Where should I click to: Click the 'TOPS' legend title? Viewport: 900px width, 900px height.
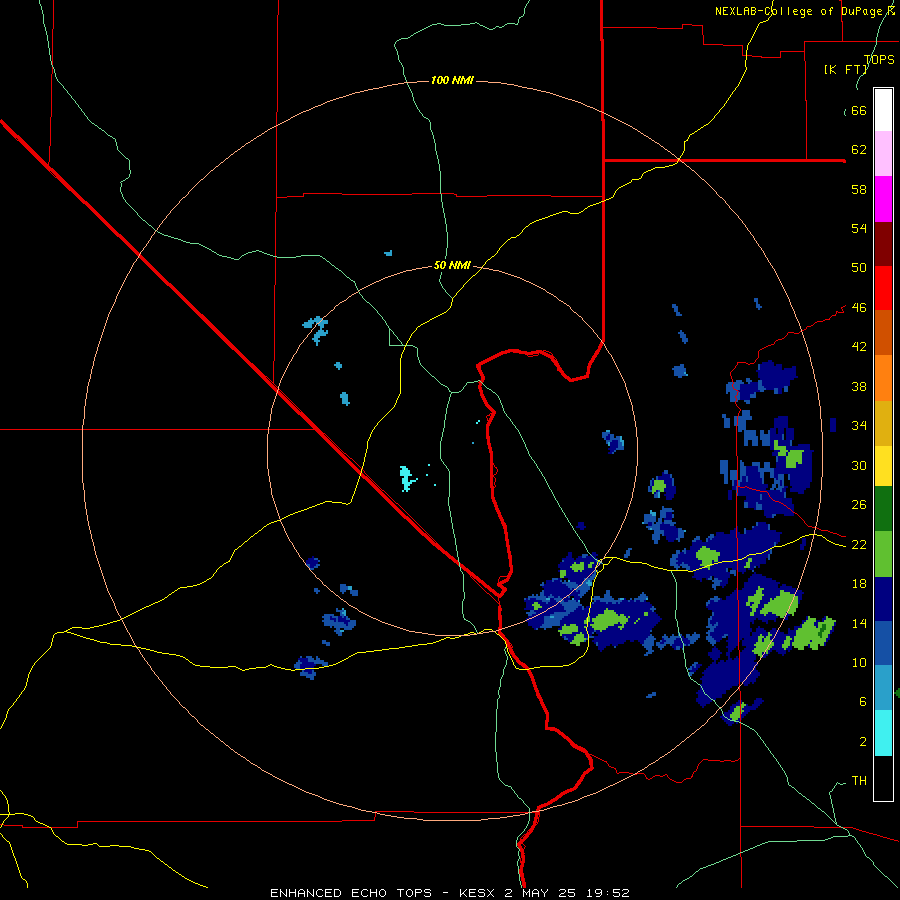point(879,60)
